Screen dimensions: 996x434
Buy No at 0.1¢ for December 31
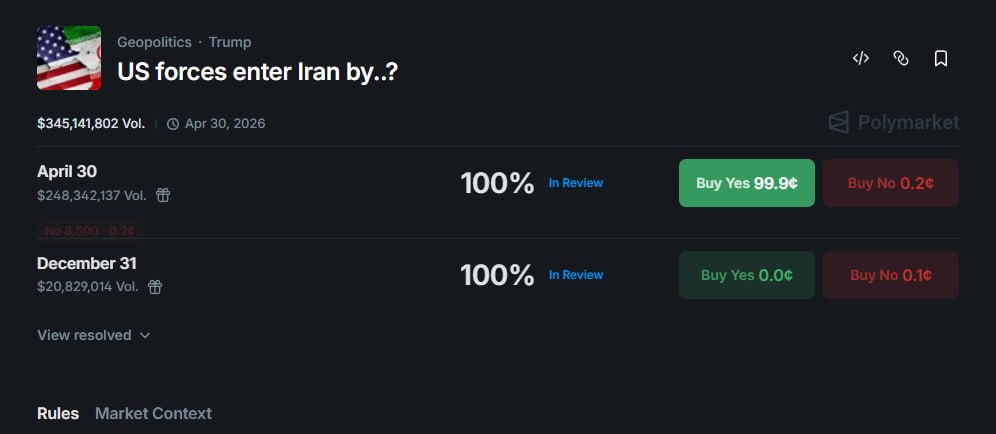click(890, 275)
